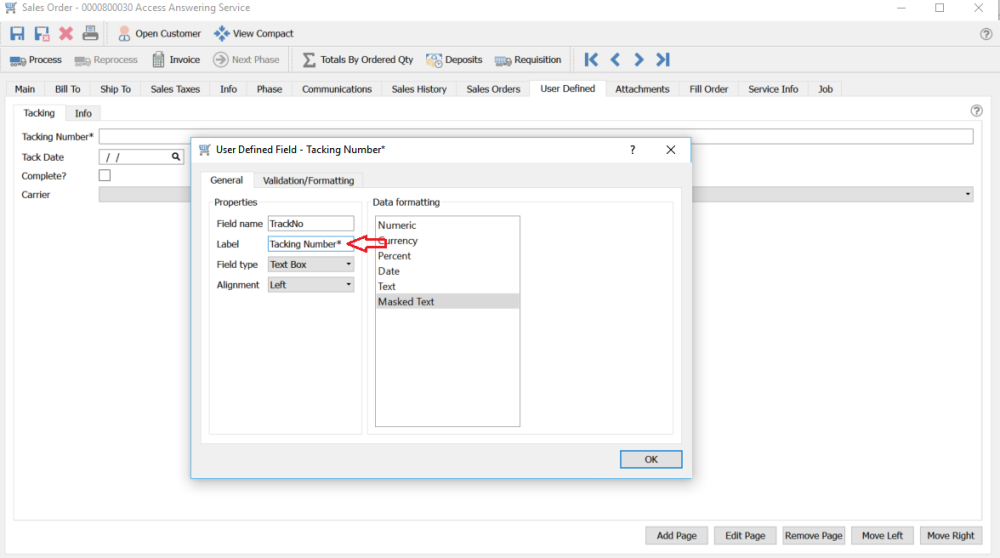This screenshot has height=558, width=1000.
Task: Click the red Delete X icon
Action: click(66, 34)
